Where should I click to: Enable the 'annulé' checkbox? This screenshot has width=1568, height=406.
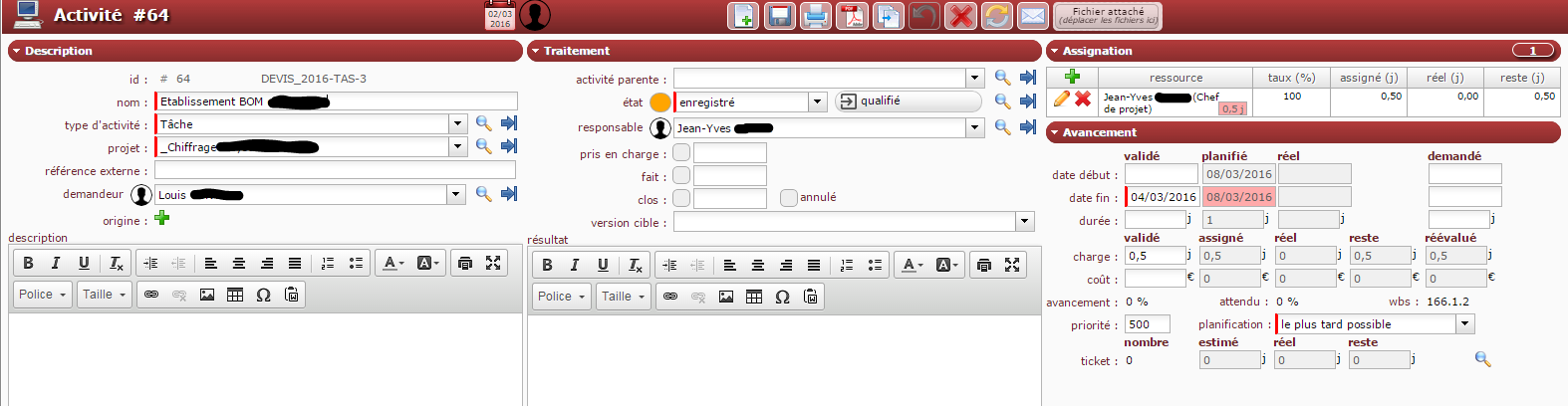click(789, 198)
